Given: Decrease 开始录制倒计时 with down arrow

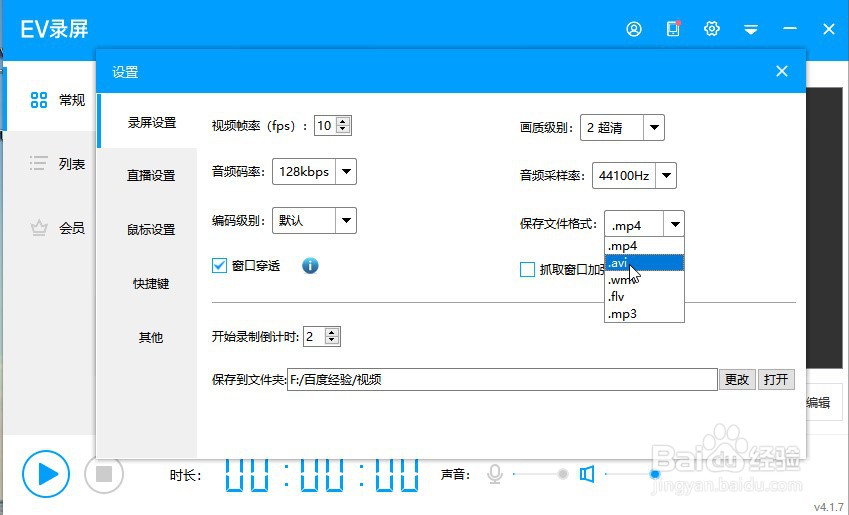Looking at the screenshot, I should 331,341.
